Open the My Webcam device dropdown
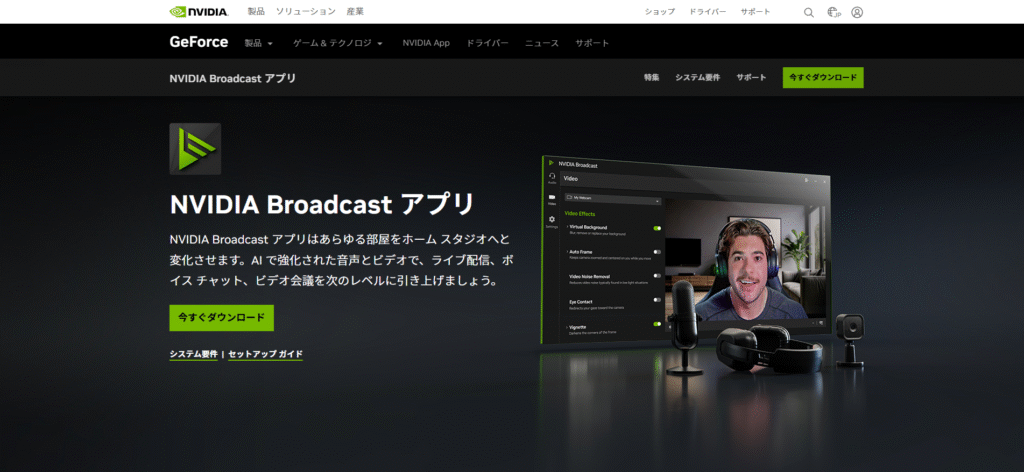 [x=613, y=197]
